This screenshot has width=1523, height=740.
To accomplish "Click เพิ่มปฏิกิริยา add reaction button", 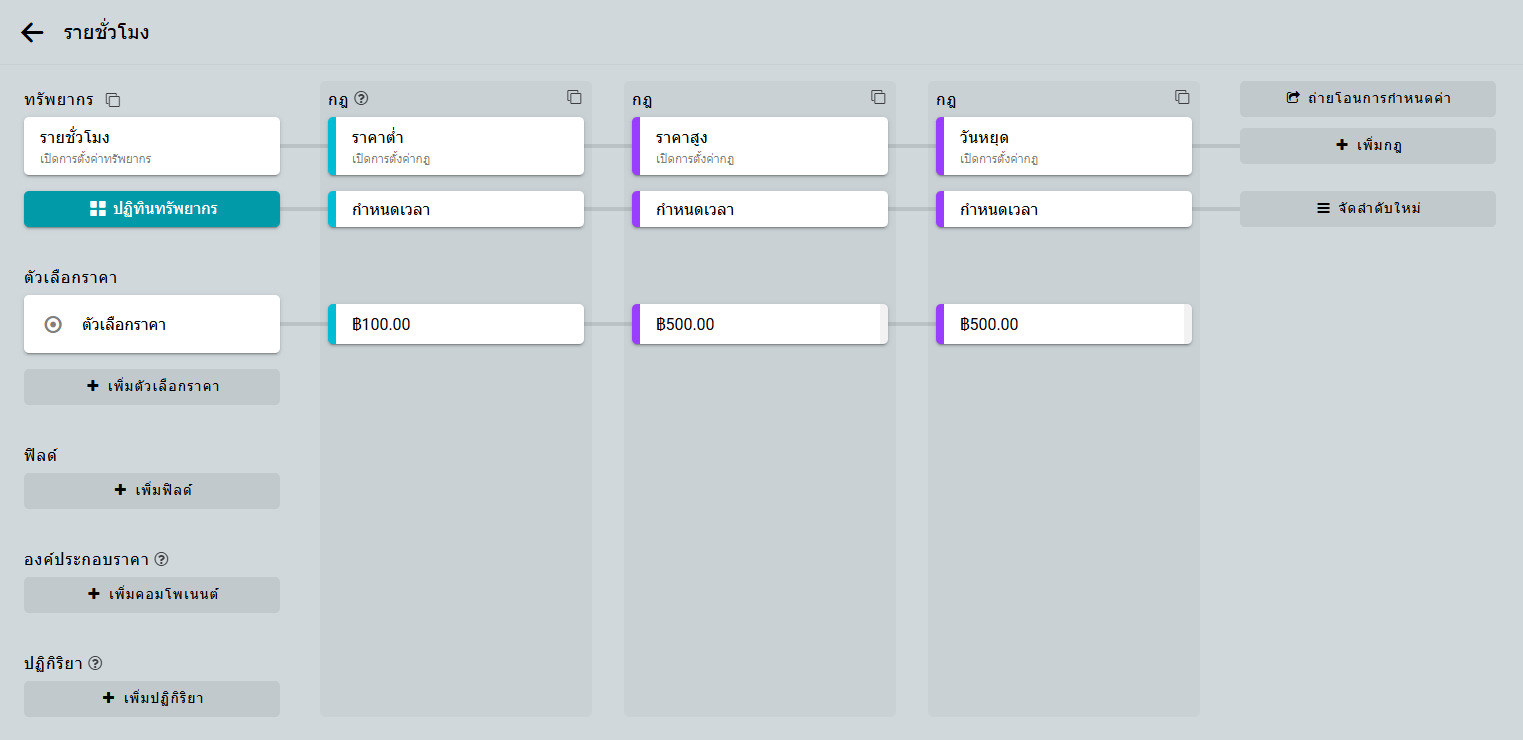I will tap(152, 699).
